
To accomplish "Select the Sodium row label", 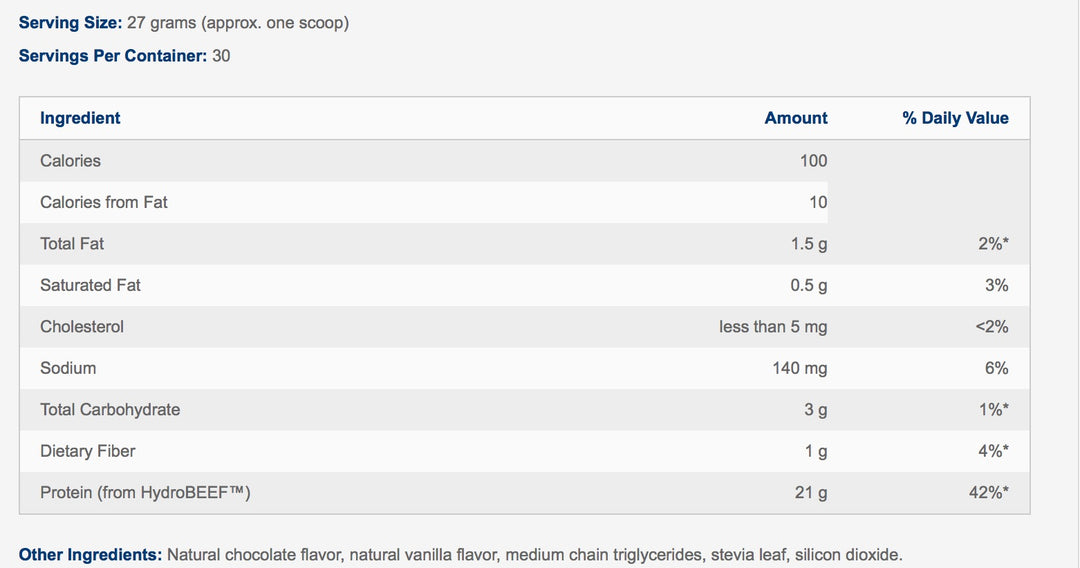I will (x=68, y=368).
